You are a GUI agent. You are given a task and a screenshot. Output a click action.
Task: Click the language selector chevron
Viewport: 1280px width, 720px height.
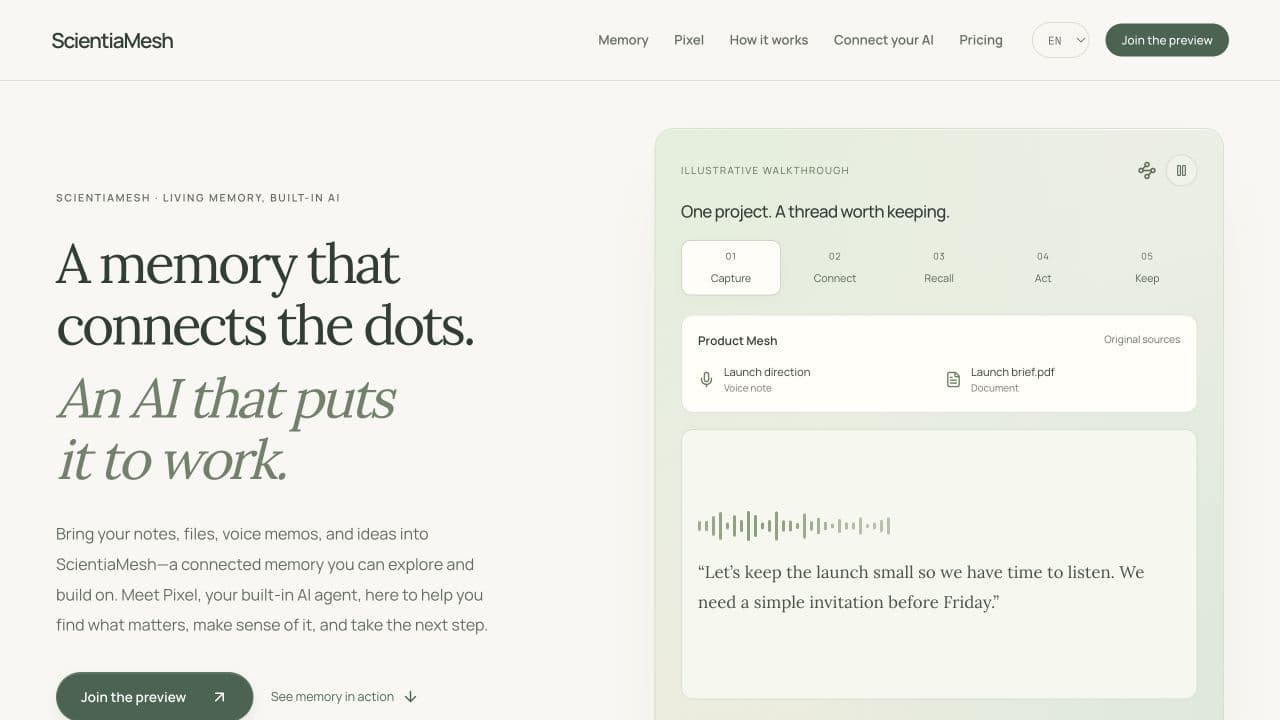pos(1080,40)
